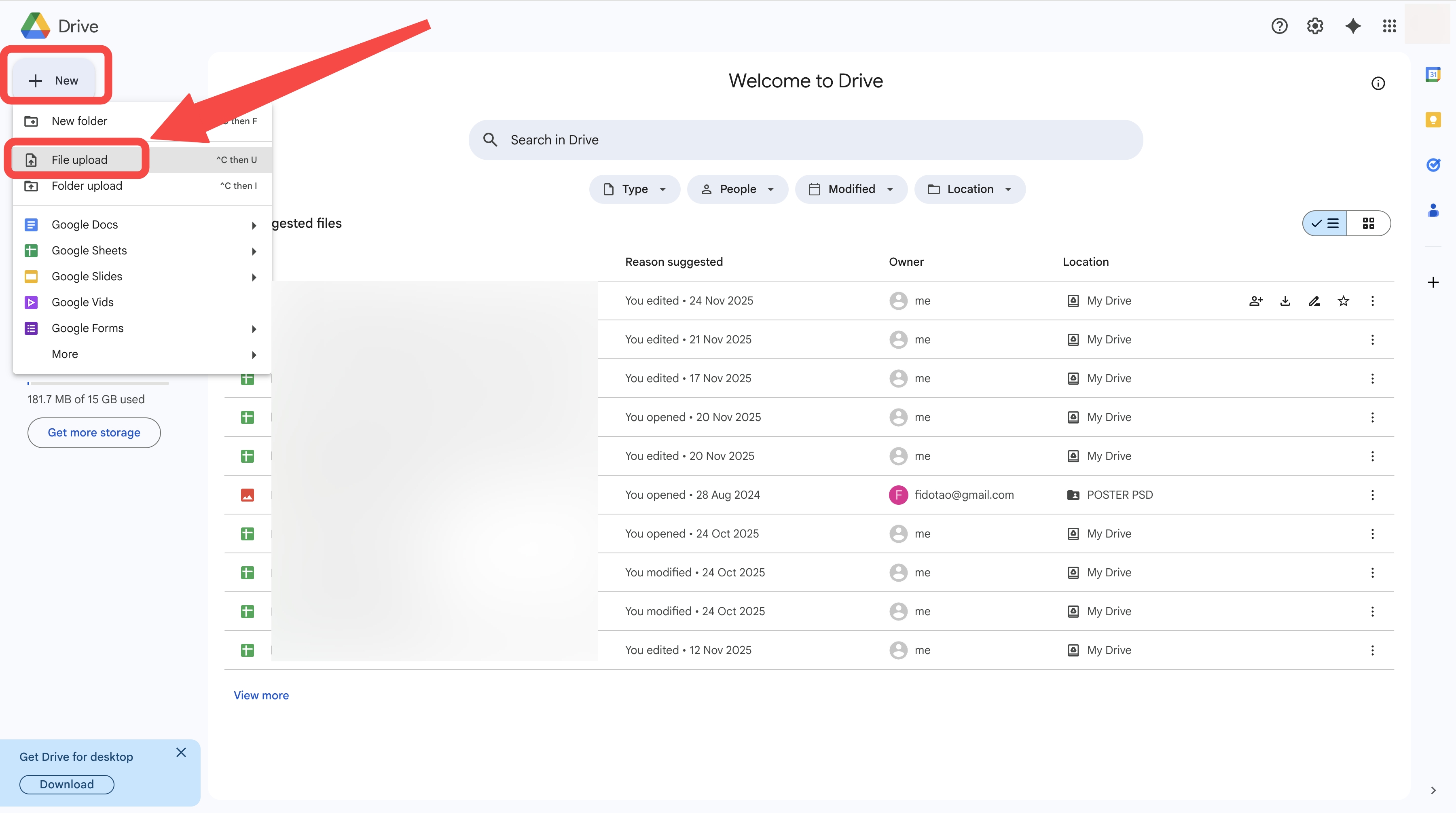This screenshot has width=1456, height=813.
Task: Open the Modified filter dropdown
Action: click(851, 189)
